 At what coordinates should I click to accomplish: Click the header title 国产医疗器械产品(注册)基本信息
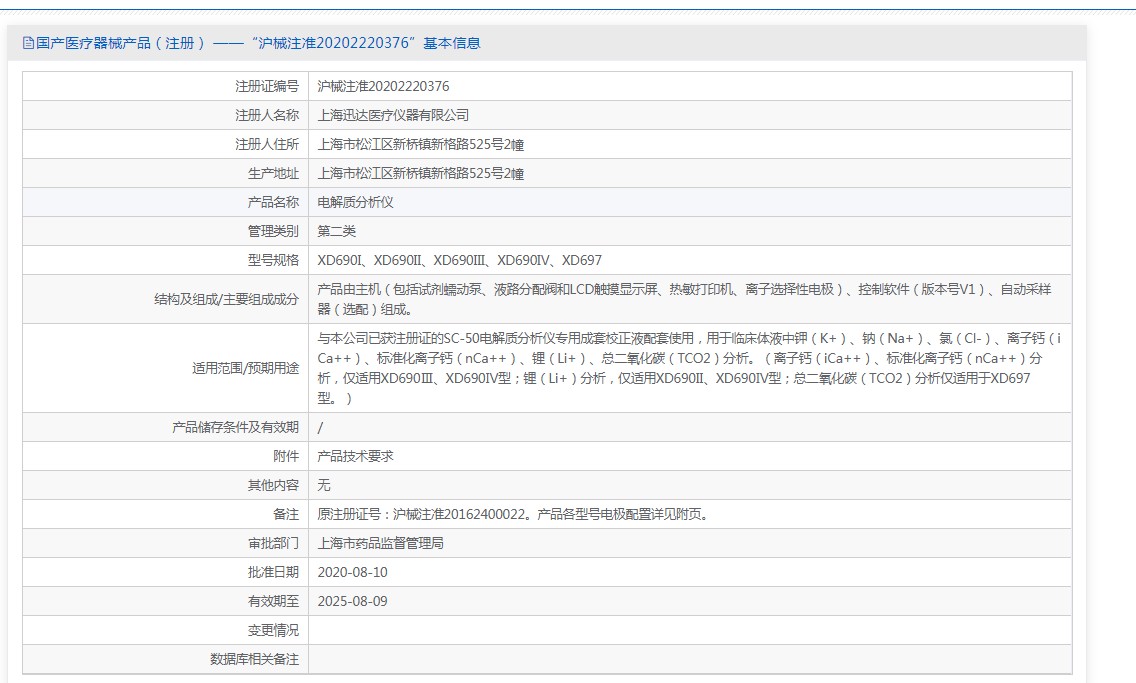pyautogui.click(x=259, y=43)
